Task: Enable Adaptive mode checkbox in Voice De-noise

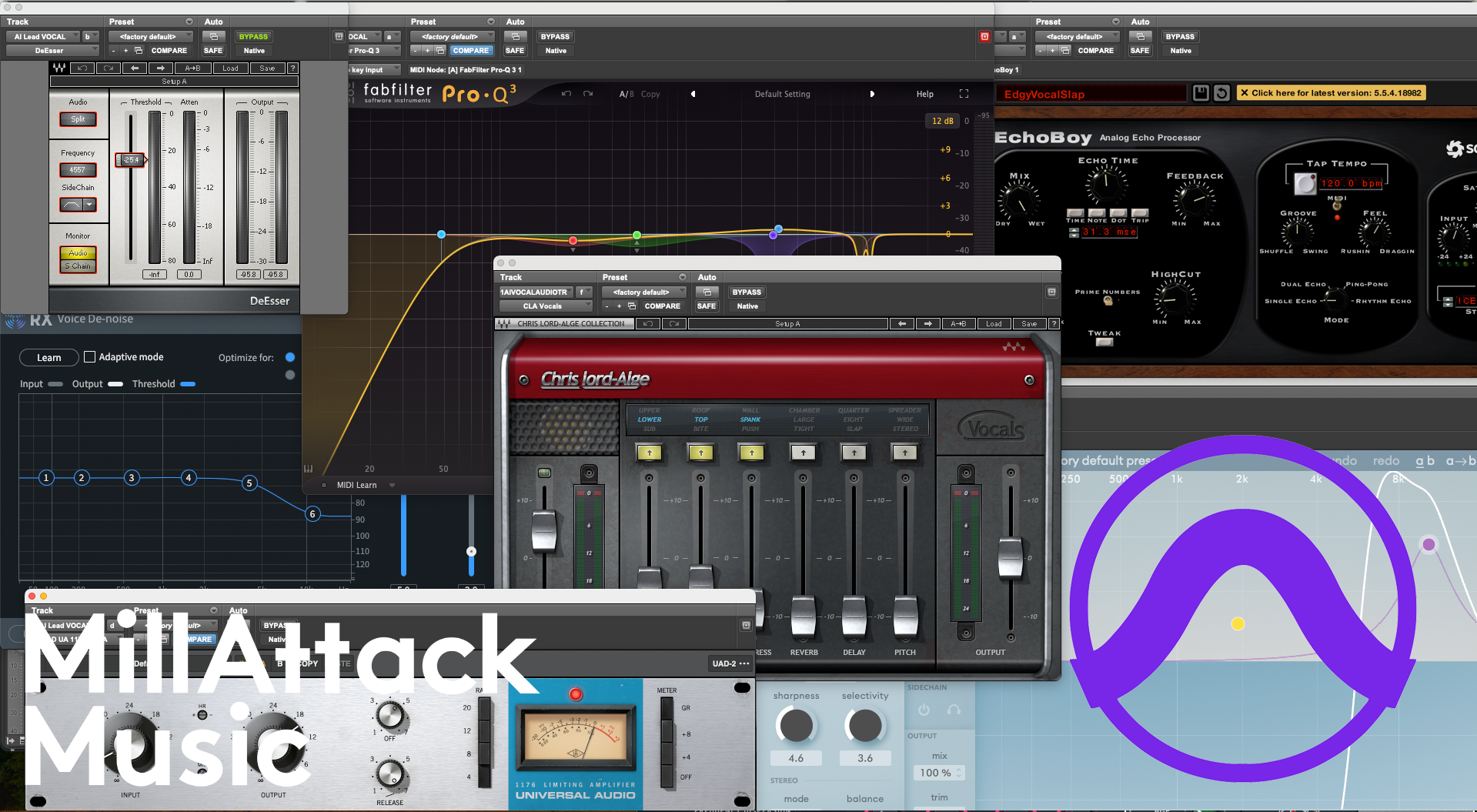Action: click(x=90, y=357)
